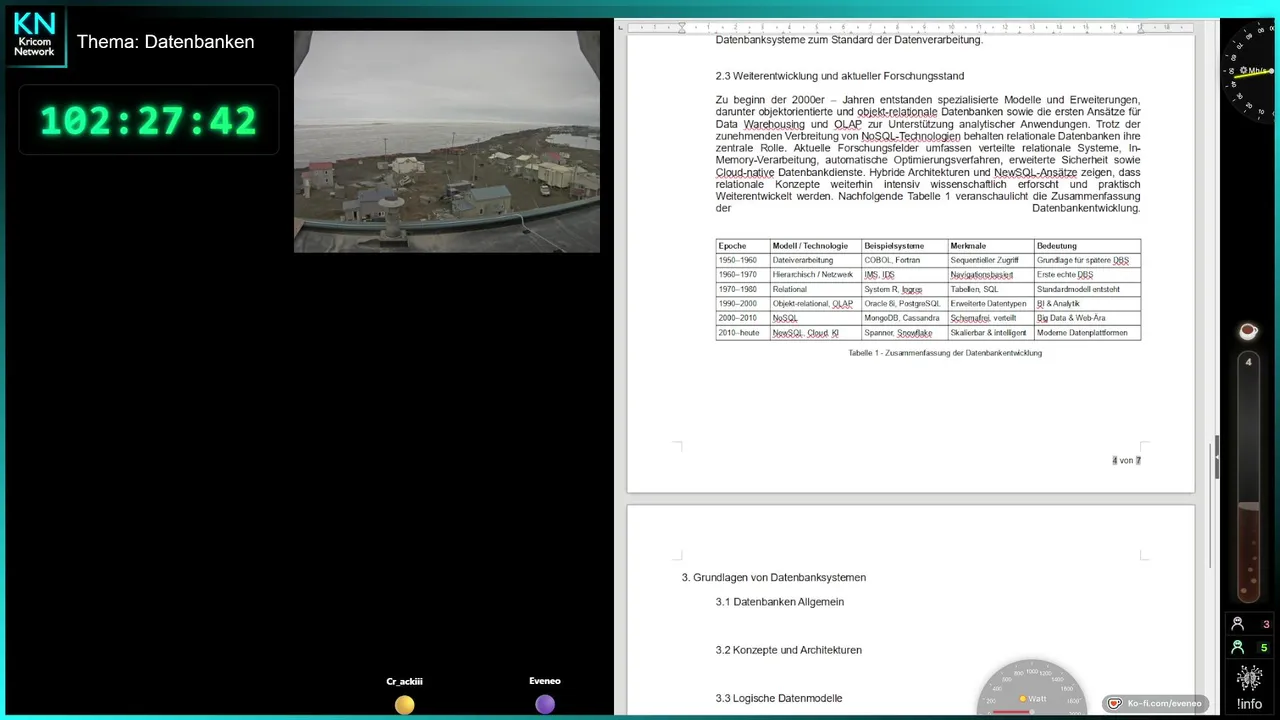Click the 'Hierarchisch / Netzwerk' table cell
Screen dimensions: 1280x720
(816, 274)
